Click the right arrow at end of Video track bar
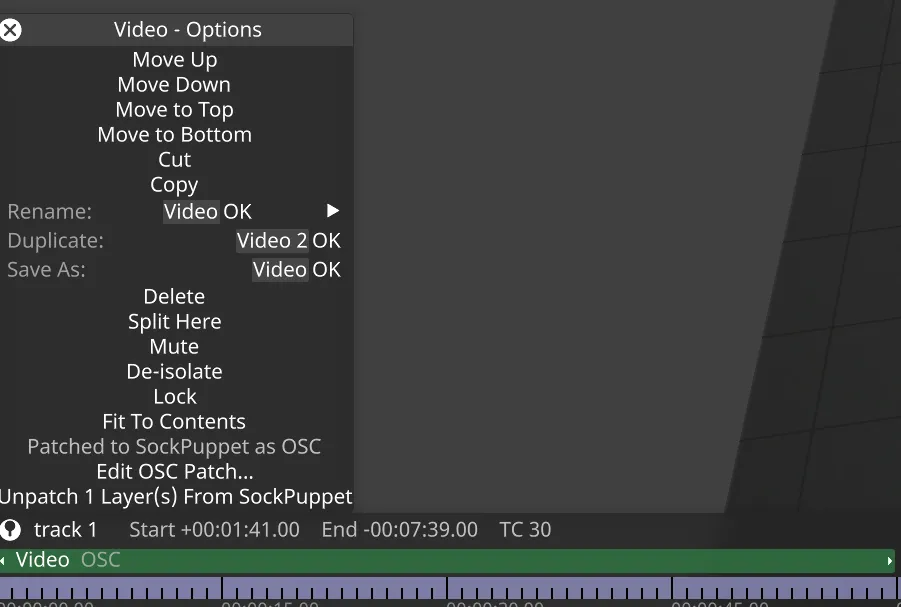Image resolution: width=901 pixels, height=607 pixels. [890, 560]
